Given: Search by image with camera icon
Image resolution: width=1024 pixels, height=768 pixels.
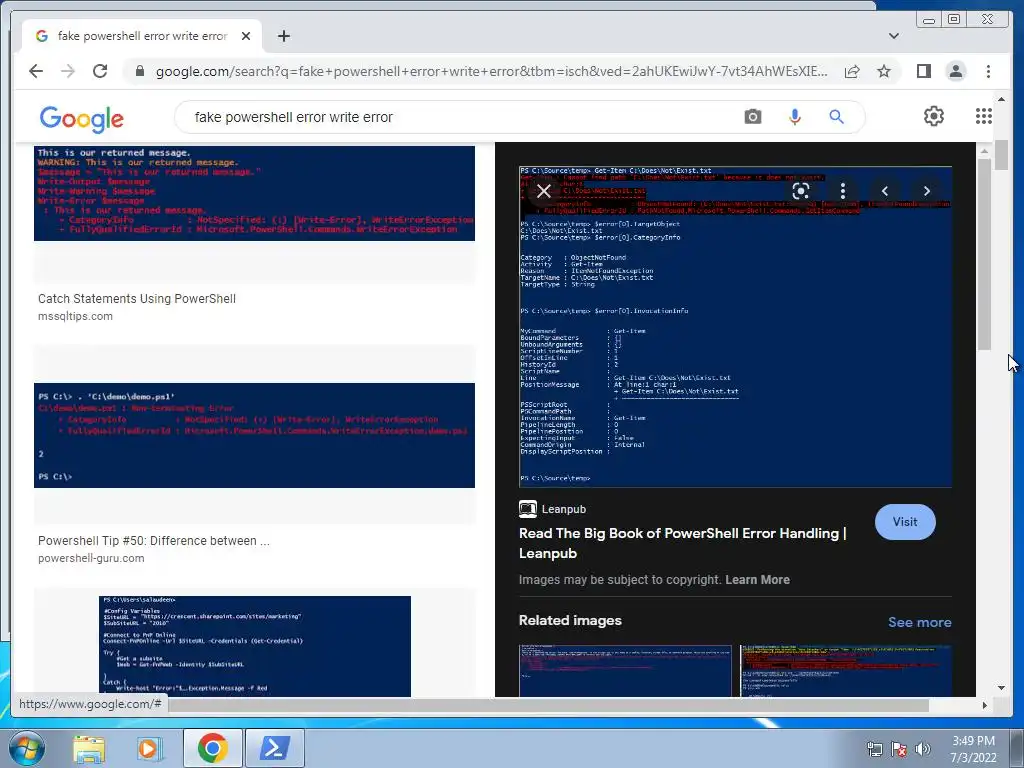Looking at the screenshot, I should pos(752,117).
